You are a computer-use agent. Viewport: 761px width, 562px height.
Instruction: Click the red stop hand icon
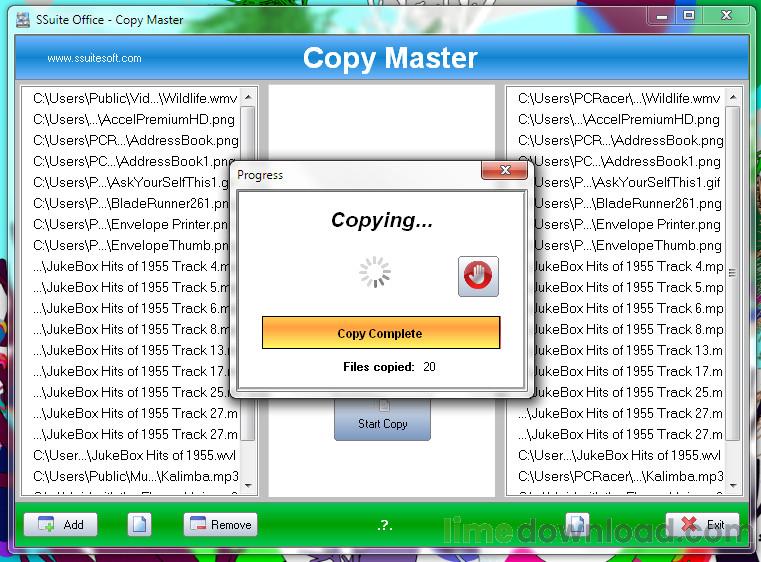tap(478, 276)
